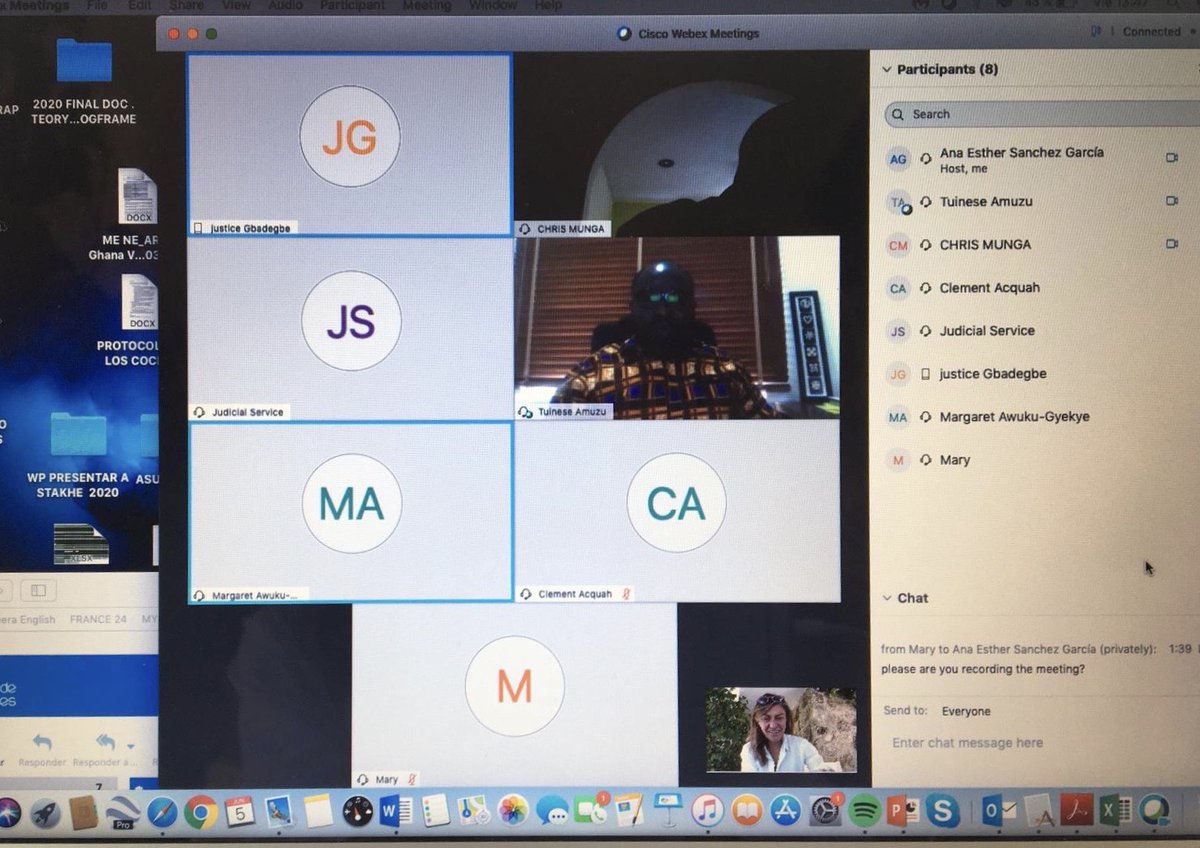This screenshot has width=1200, height=848.
Task: Open Skype from the Dock
Action: pos(942,811)
